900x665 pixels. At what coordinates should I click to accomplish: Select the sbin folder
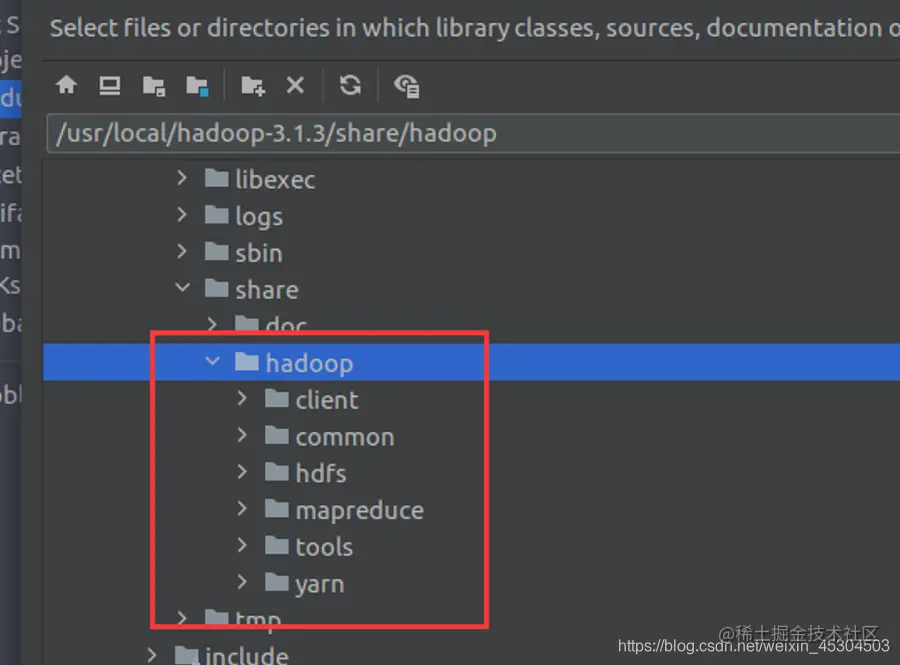245,253
